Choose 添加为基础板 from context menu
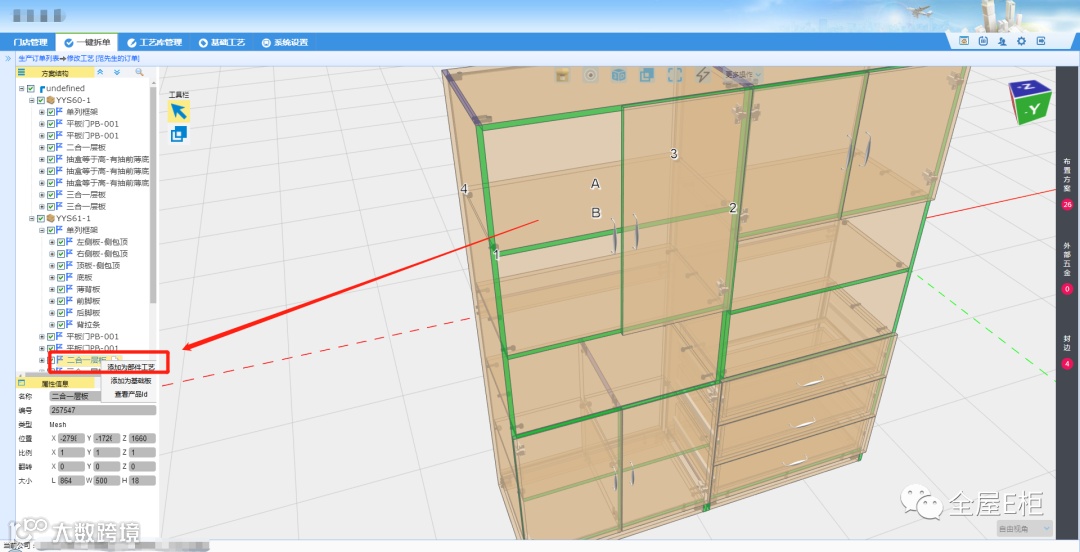The image size is (1080, 552). pyautogui.click(x=130, y=380)
